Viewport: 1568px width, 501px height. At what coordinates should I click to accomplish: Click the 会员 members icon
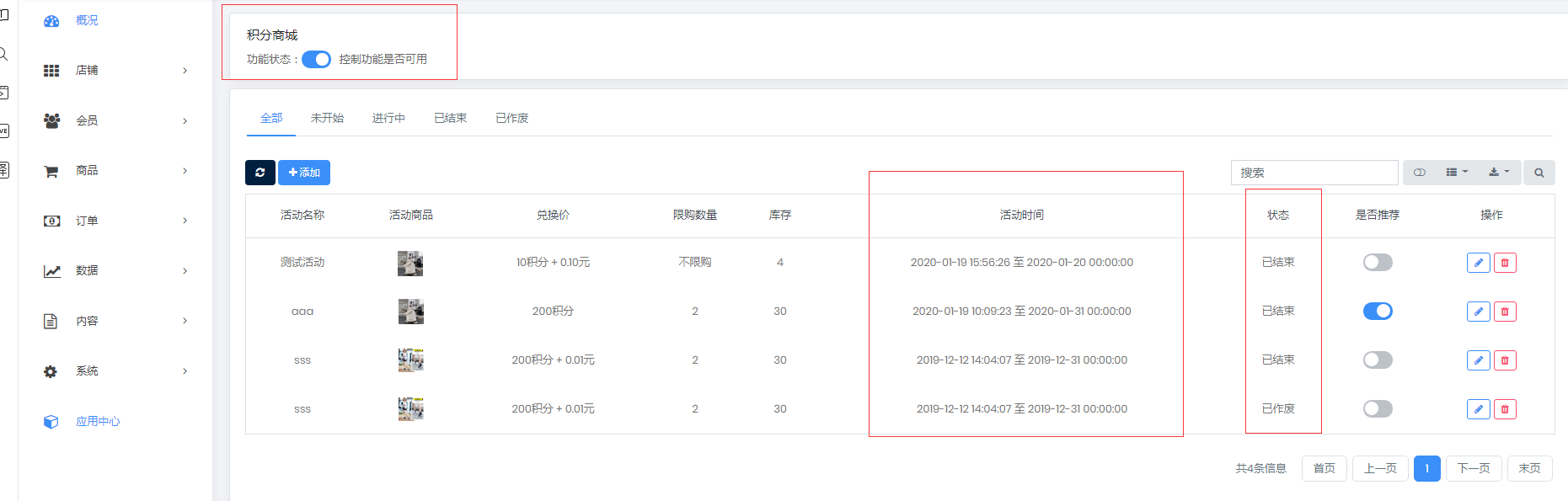click(51, 120)
